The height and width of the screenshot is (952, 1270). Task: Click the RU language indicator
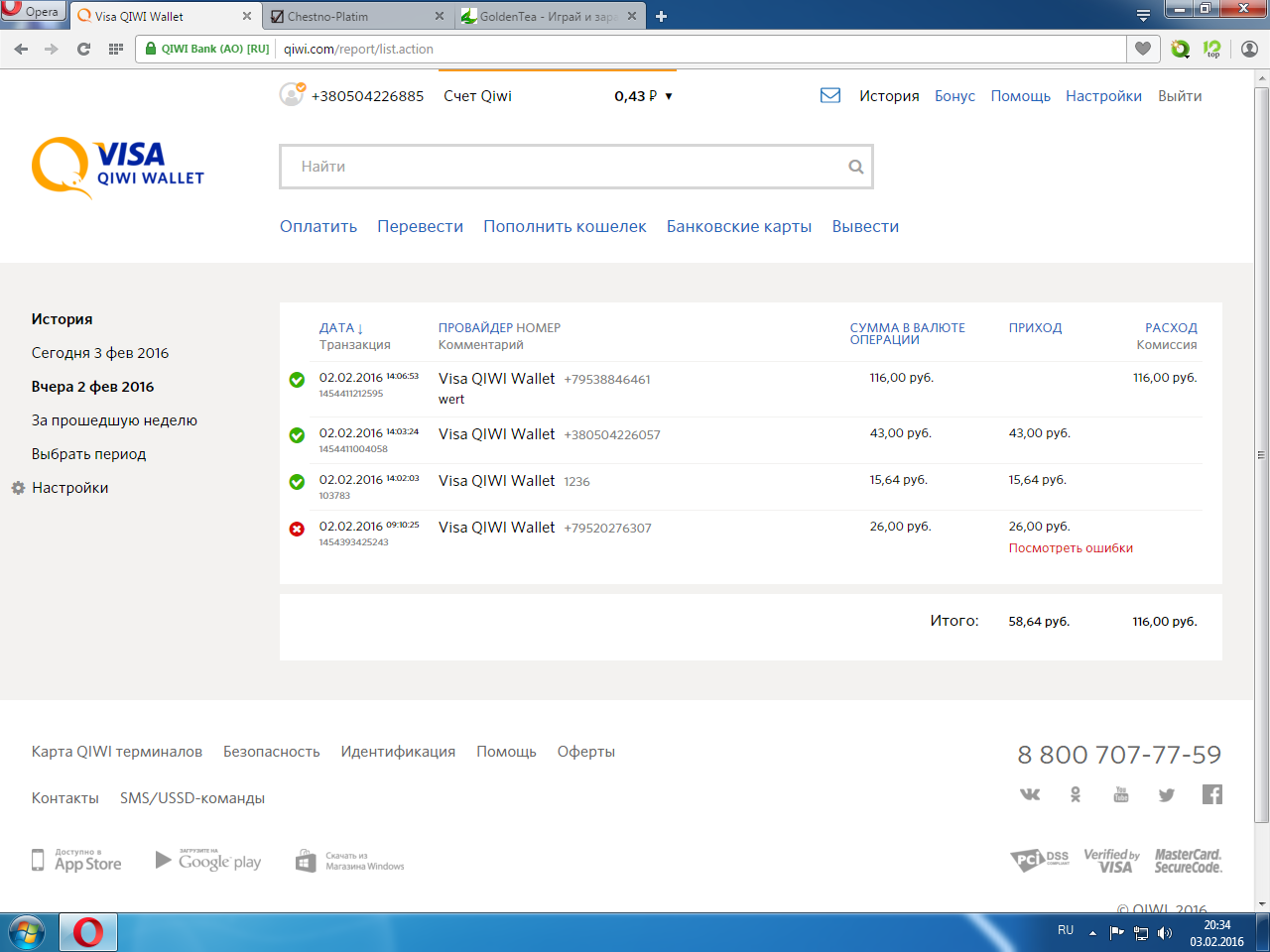coord(1066,930)
